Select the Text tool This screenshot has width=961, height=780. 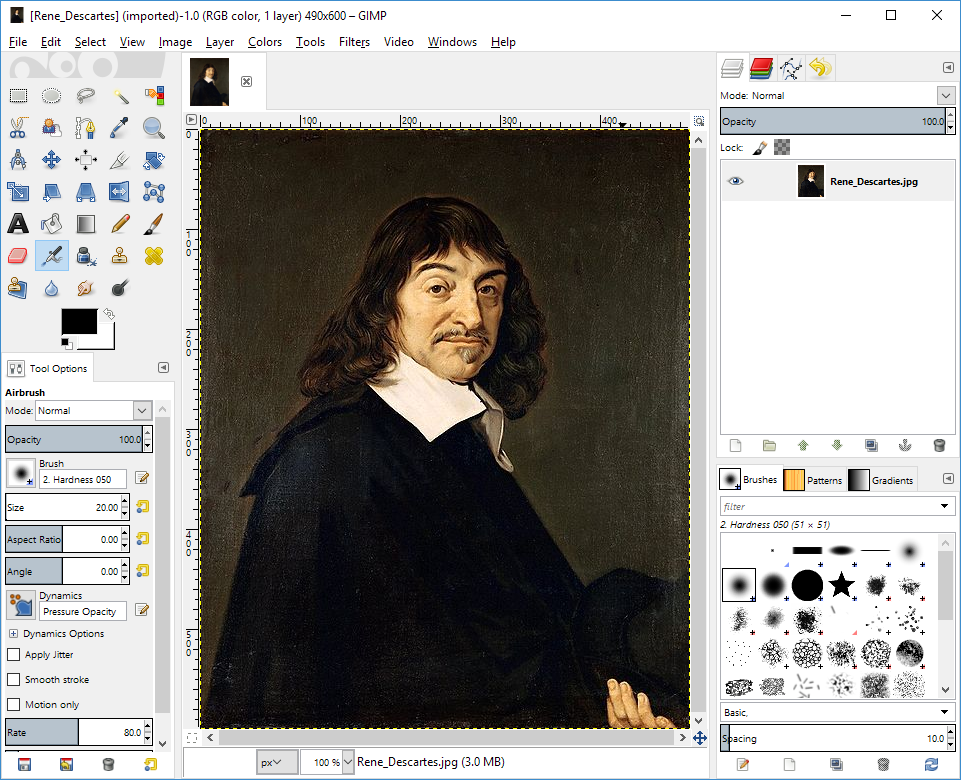click(18, 223)
